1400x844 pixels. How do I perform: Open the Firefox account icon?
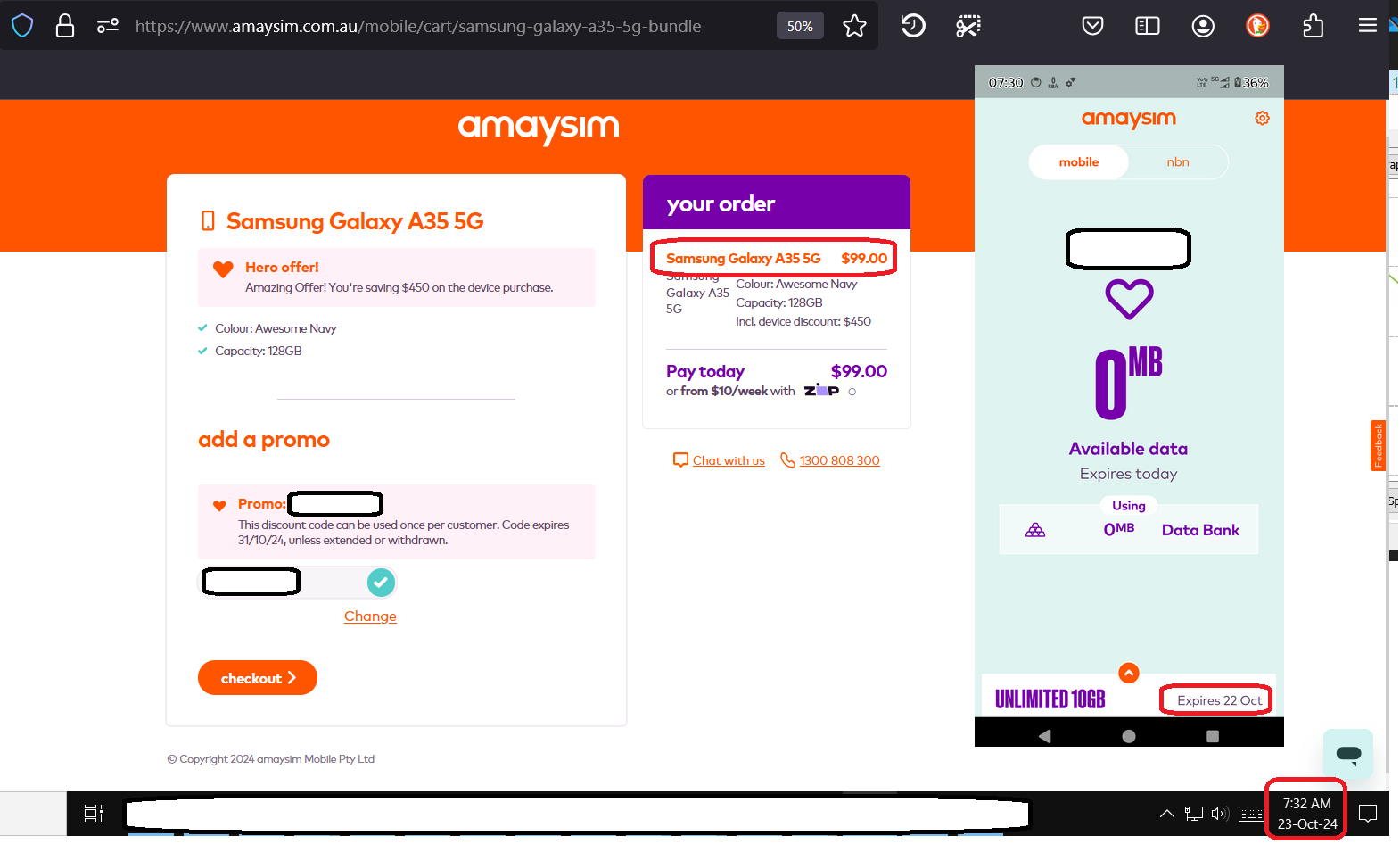coord(1203,26)
